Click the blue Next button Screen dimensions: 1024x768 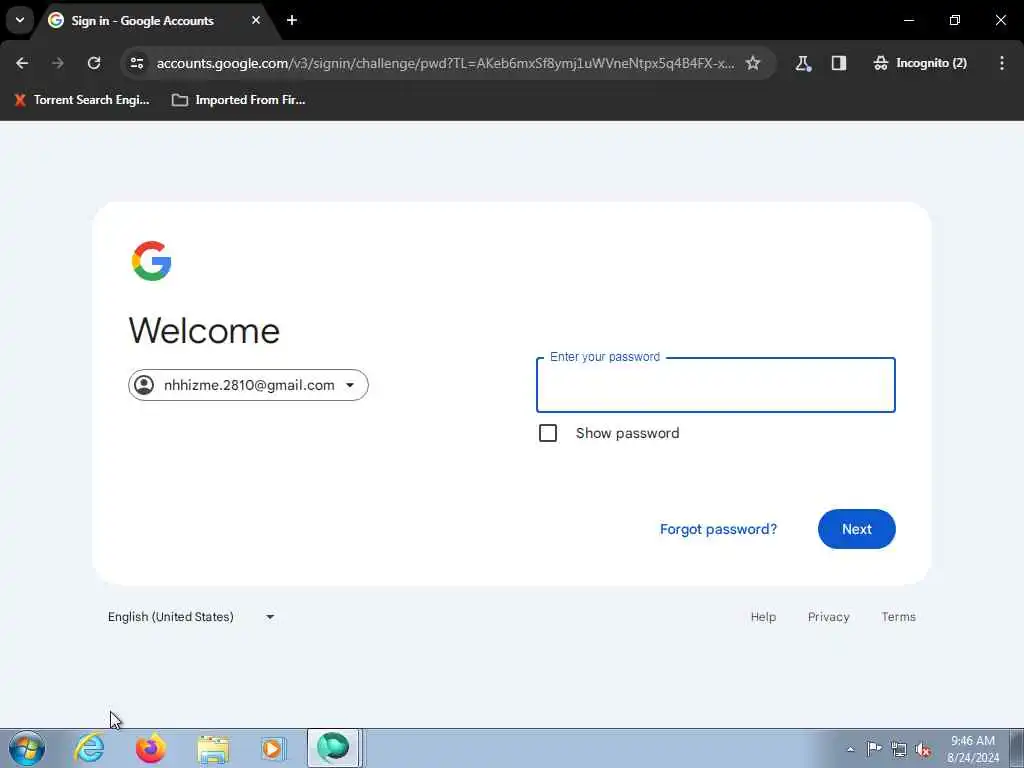[857, 529]
